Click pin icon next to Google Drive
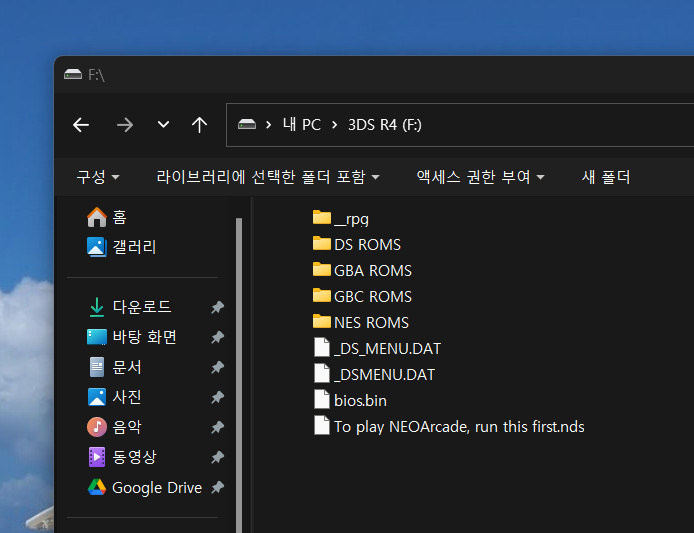Viewport: 694px width, 533px height. coord(217,487)
